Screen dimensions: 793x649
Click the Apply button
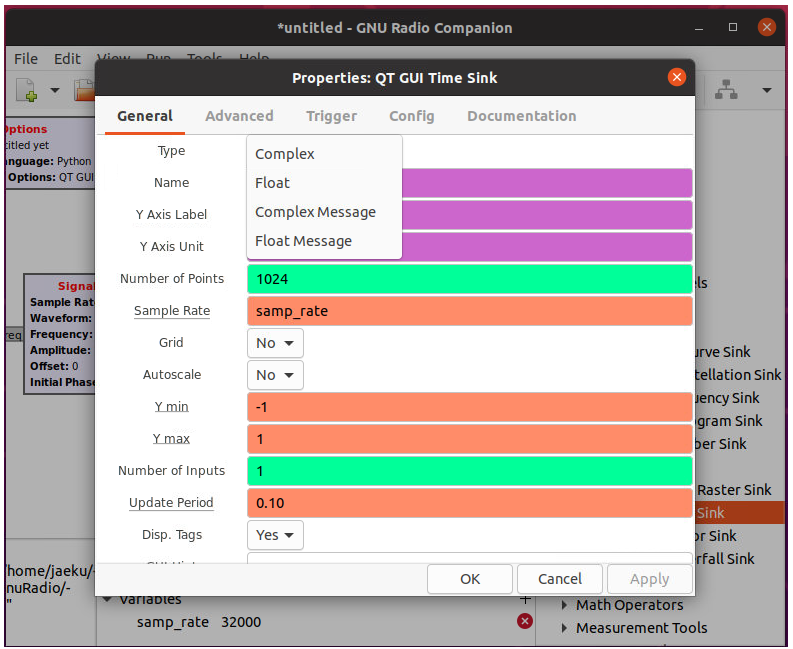coord(649,579)
